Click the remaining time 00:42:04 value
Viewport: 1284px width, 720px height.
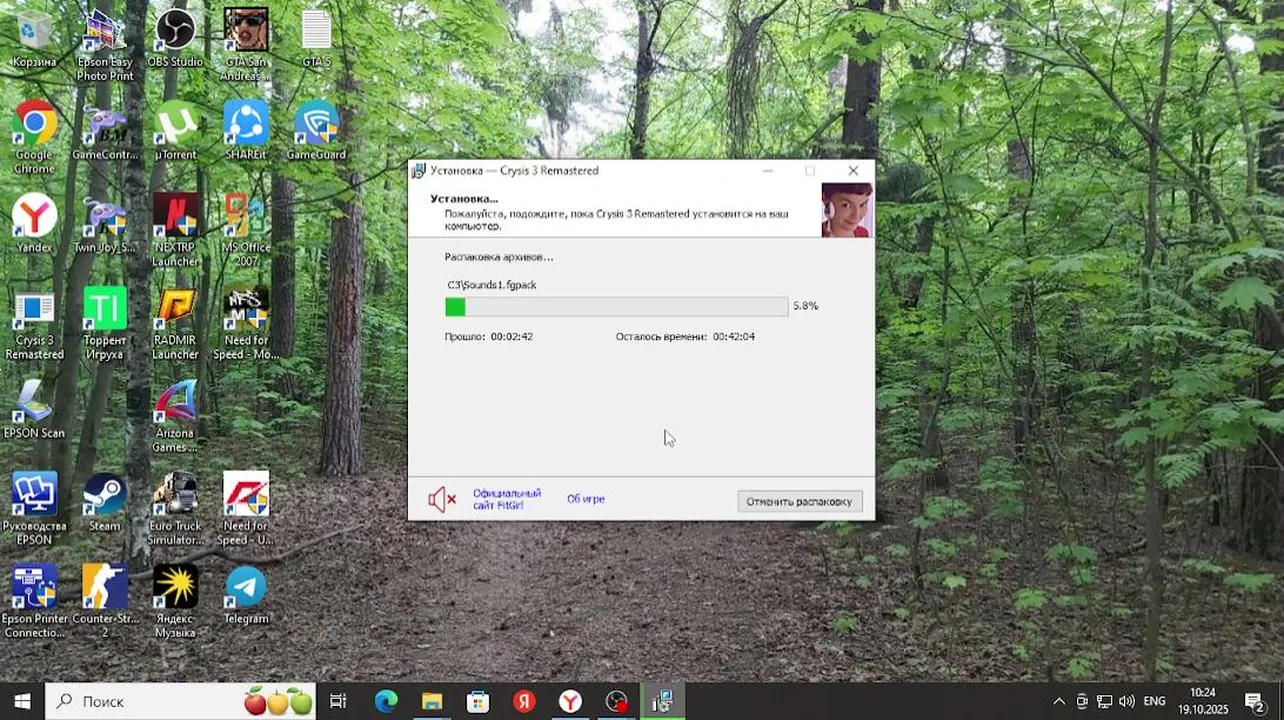click(734, 337)
